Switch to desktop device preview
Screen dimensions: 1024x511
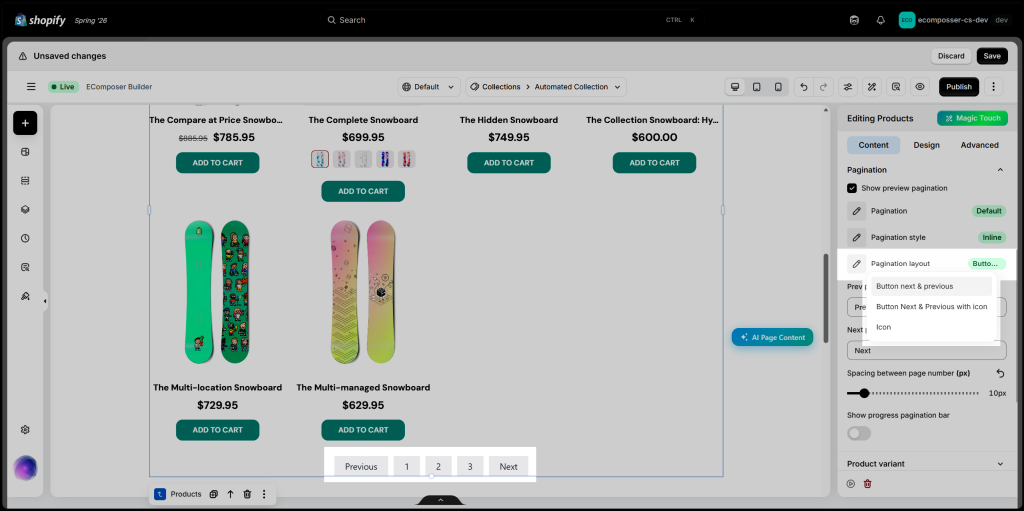pyautogui.click(x=735, y=87)
